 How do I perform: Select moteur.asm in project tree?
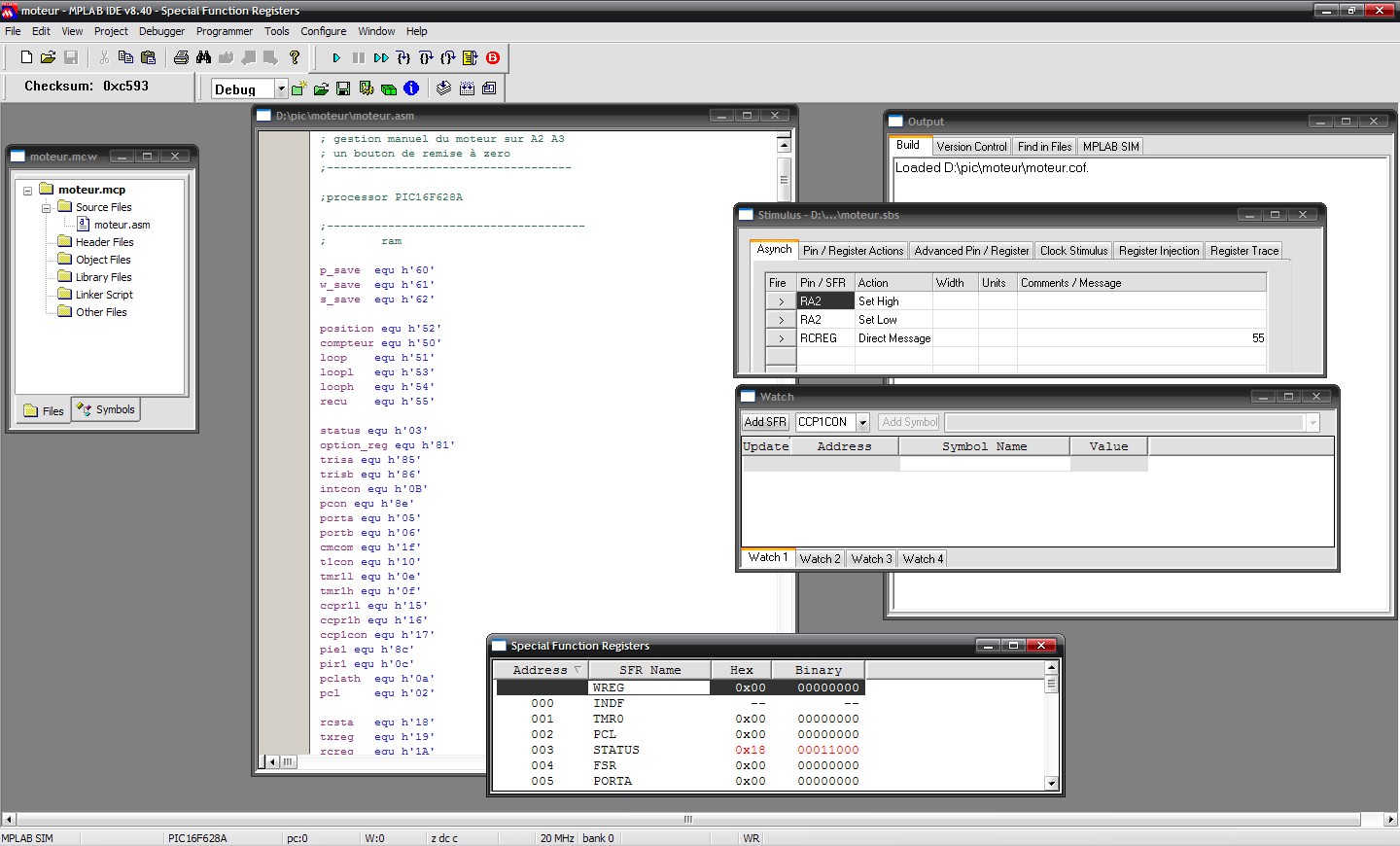pos(122,225)
